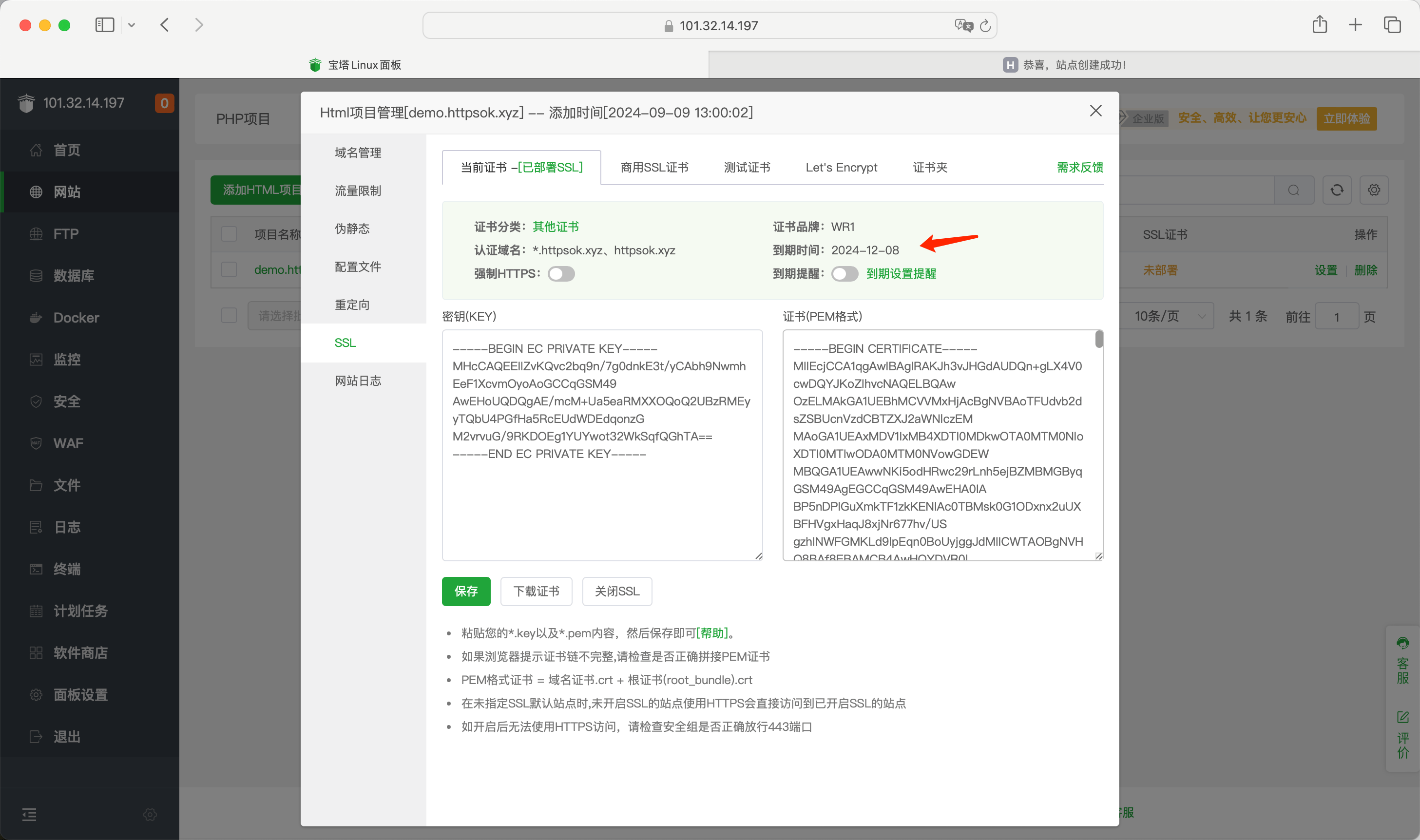Enable the 到期提醒 expiry reminder switch
Viewport: 1420px width, 840px height.
pyautogui.click(x=844, y=274)
